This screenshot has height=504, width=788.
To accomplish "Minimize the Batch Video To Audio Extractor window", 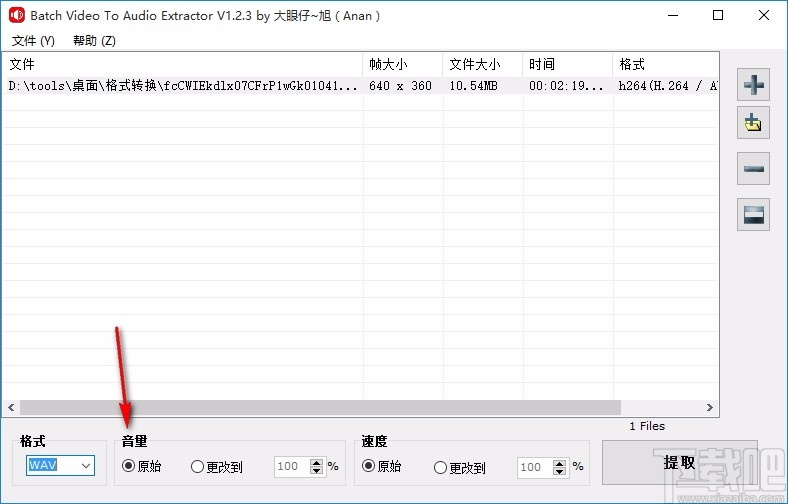I will tap(673, 16).
